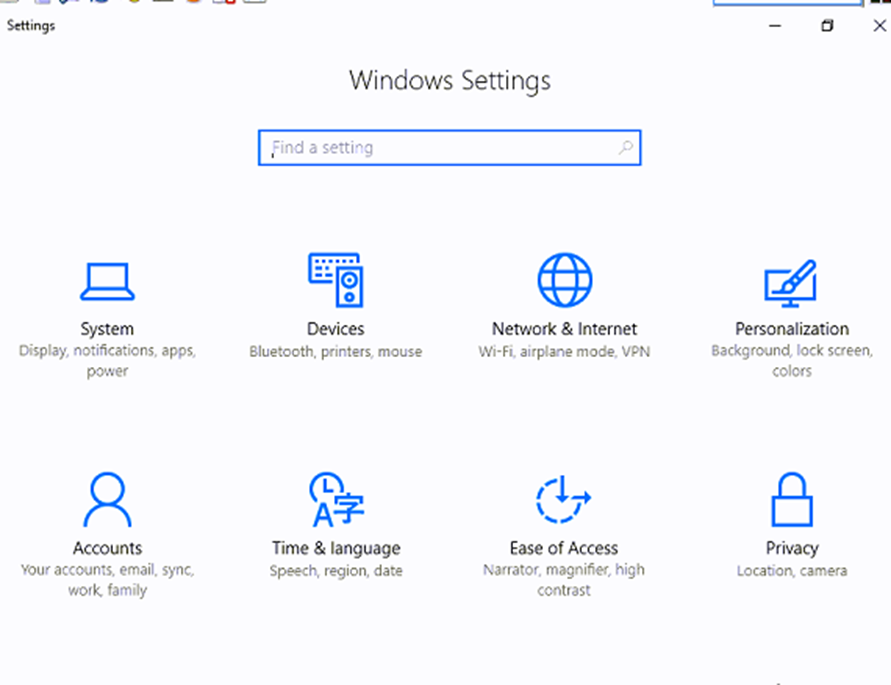Screen dimensions: 891x685
Task: Click the Time & language text label
Action: [336, 548]
